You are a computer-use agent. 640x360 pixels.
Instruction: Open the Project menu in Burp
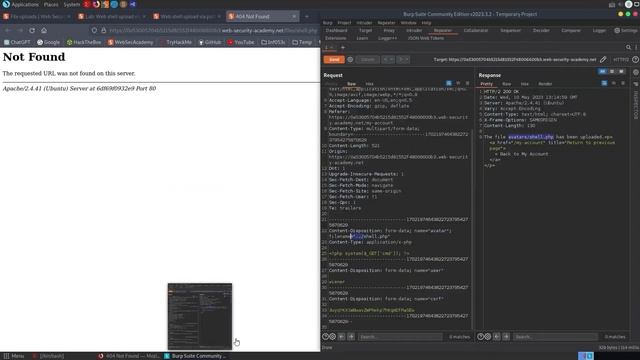pos(344,23)
